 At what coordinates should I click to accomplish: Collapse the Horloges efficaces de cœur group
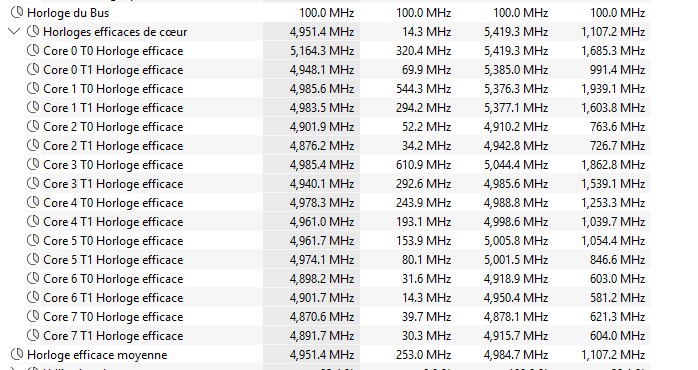click(x=15, y=32)
